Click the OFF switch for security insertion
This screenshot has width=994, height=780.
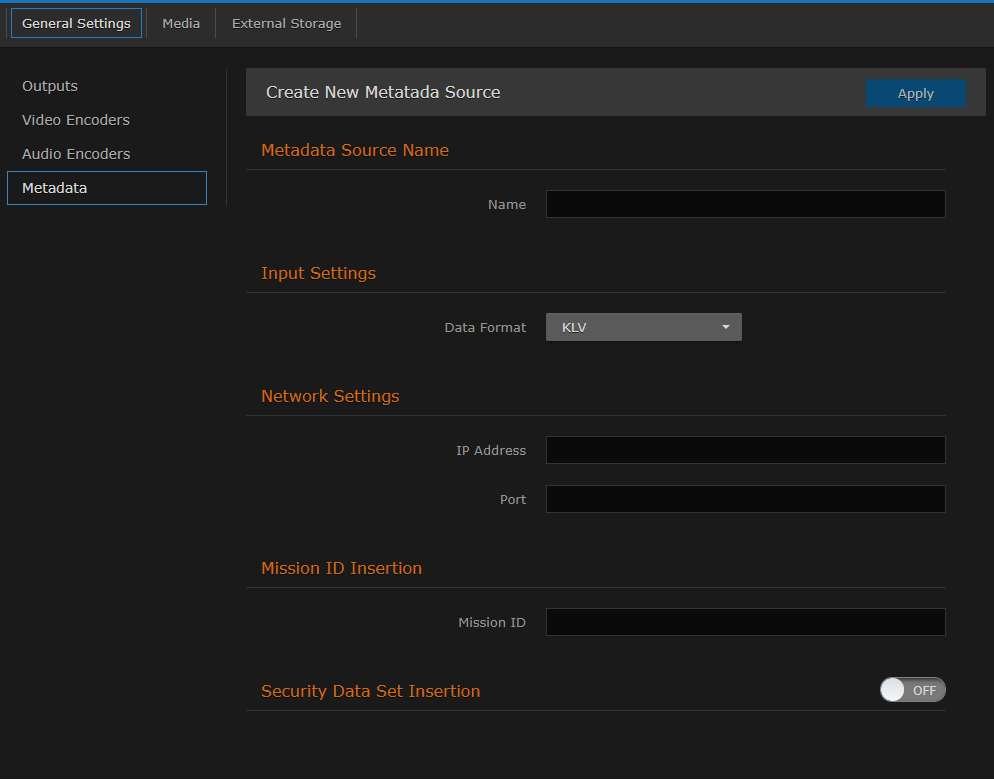[x=912, y=689]
